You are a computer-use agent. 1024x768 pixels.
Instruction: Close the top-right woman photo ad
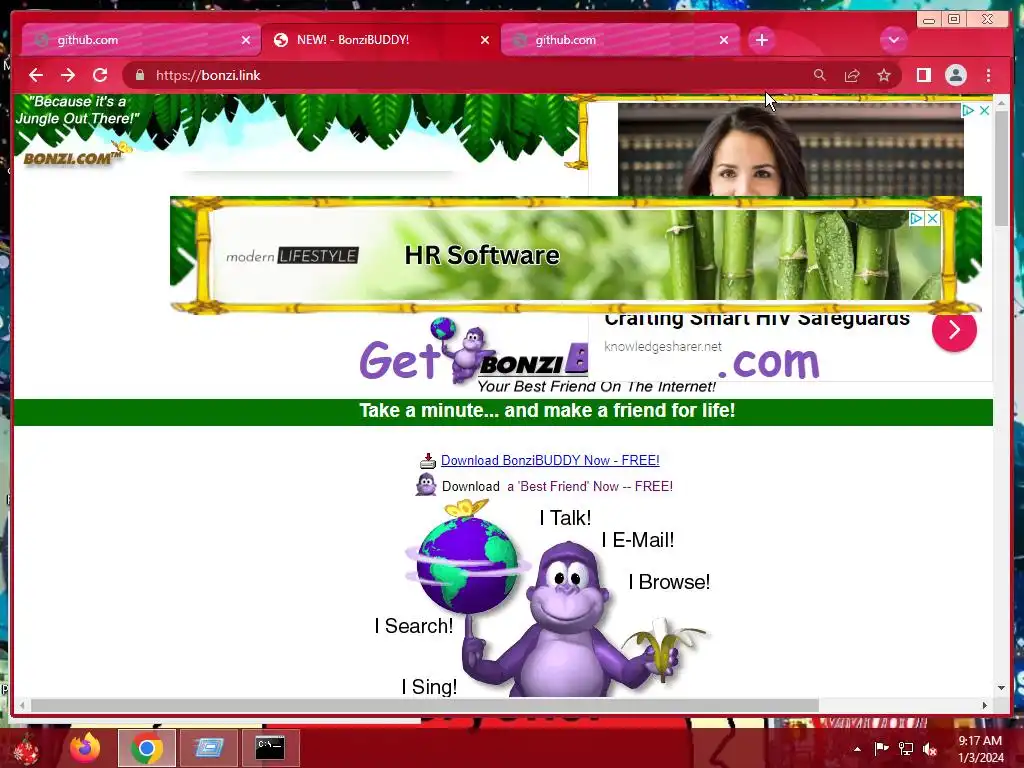pyautogui.click(x=984, y=110)
